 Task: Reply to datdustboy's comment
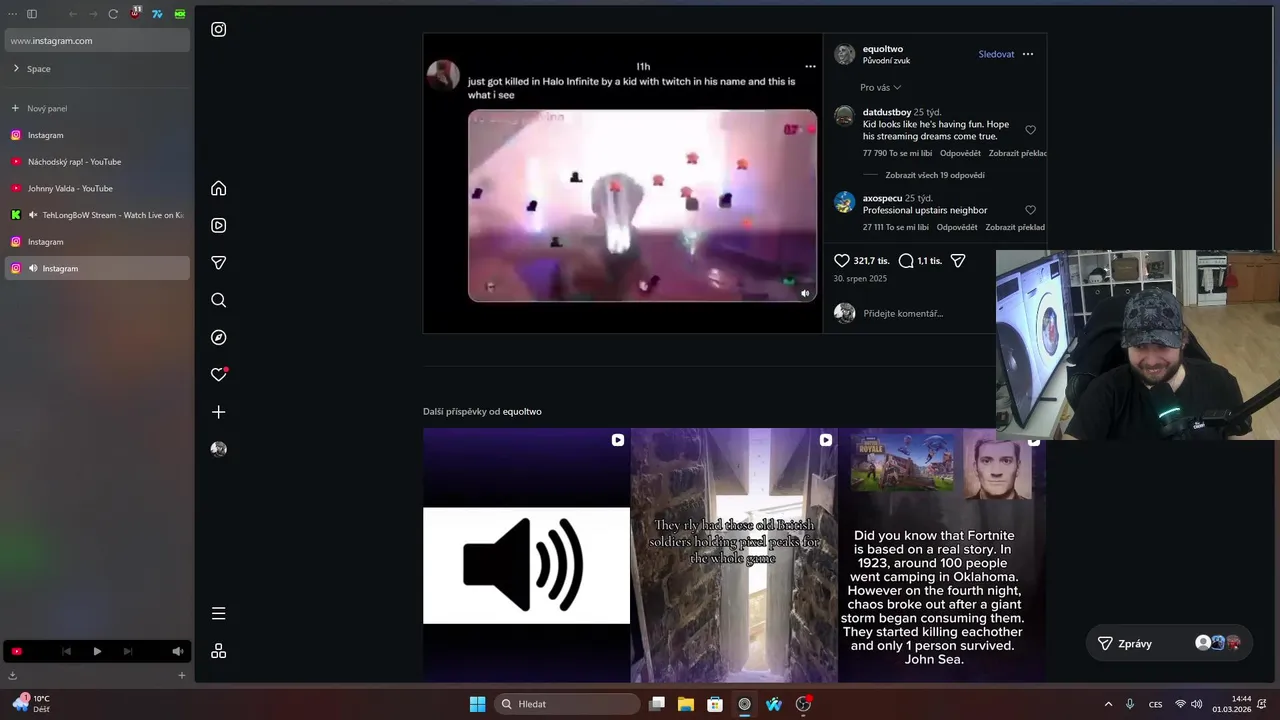960,153
